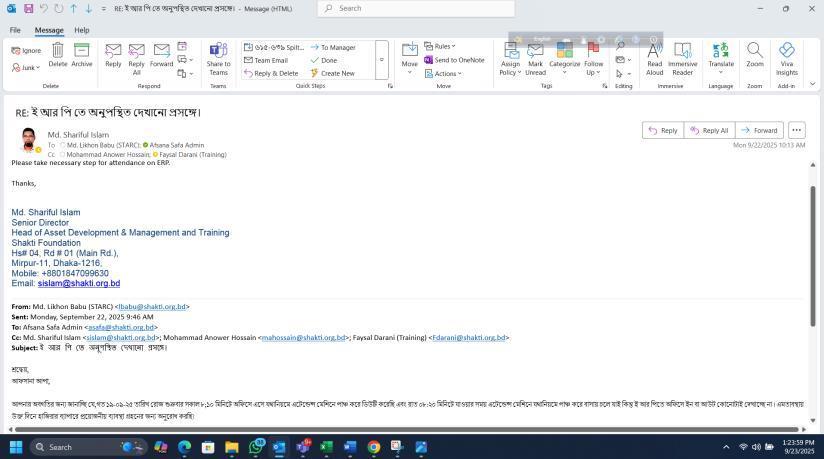Click Share to Teams icon
This screenshot has height=459, width=824.
(x=218, y=58)
